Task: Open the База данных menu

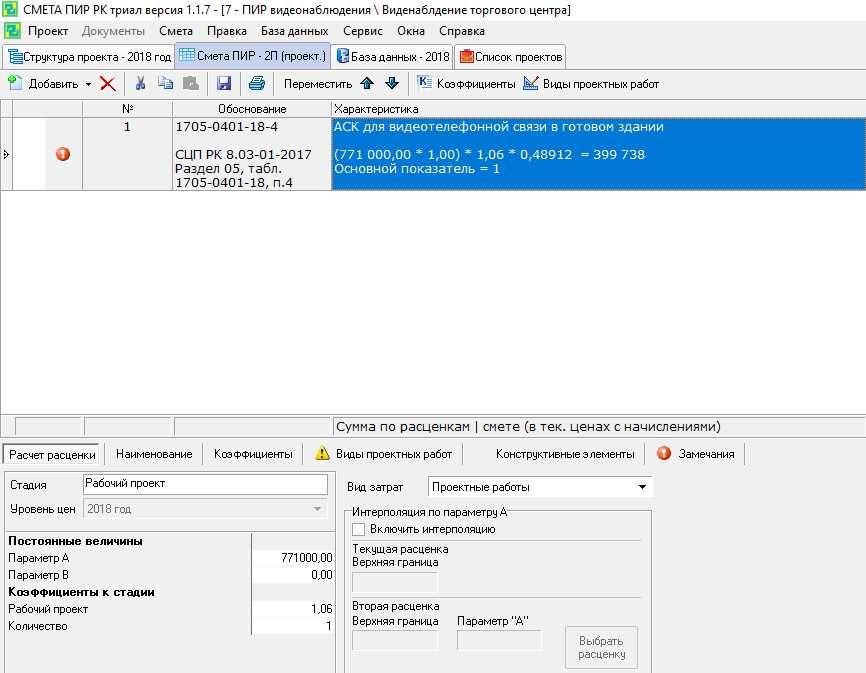Action: click(x=294, y=31)
